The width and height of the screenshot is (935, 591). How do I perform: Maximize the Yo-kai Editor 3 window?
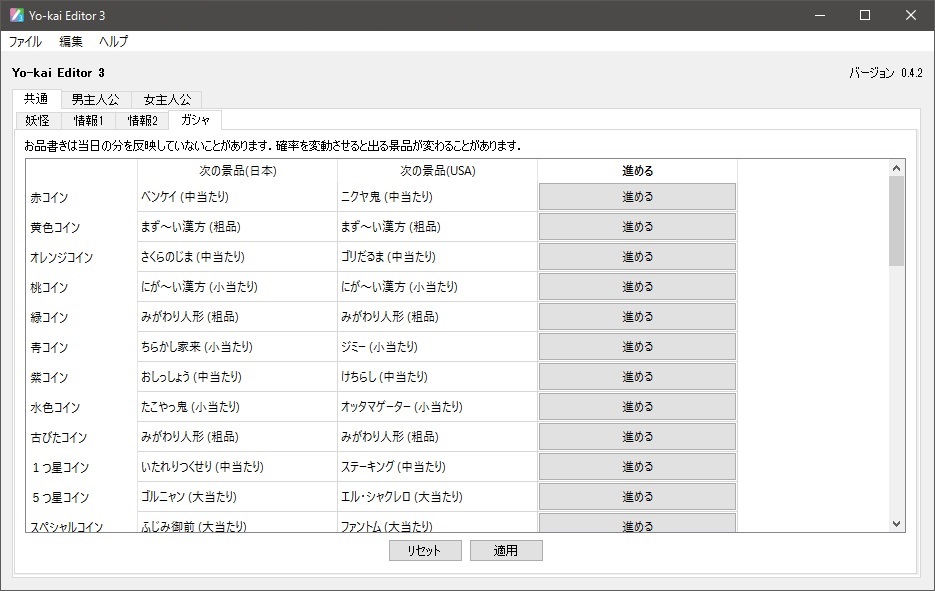point(865,16)
